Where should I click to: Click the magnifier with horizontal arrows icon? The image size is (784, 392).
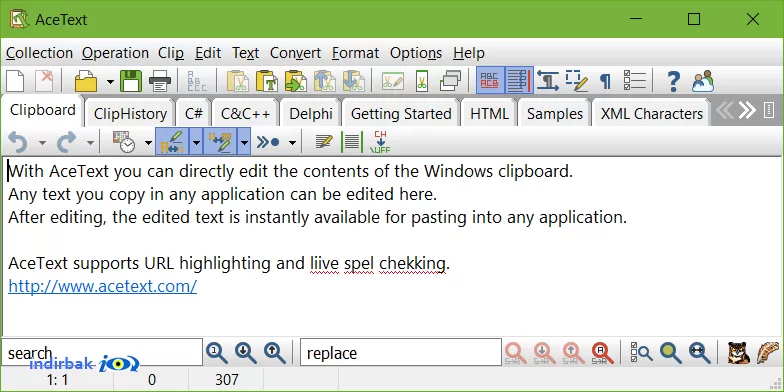point(700,353)
